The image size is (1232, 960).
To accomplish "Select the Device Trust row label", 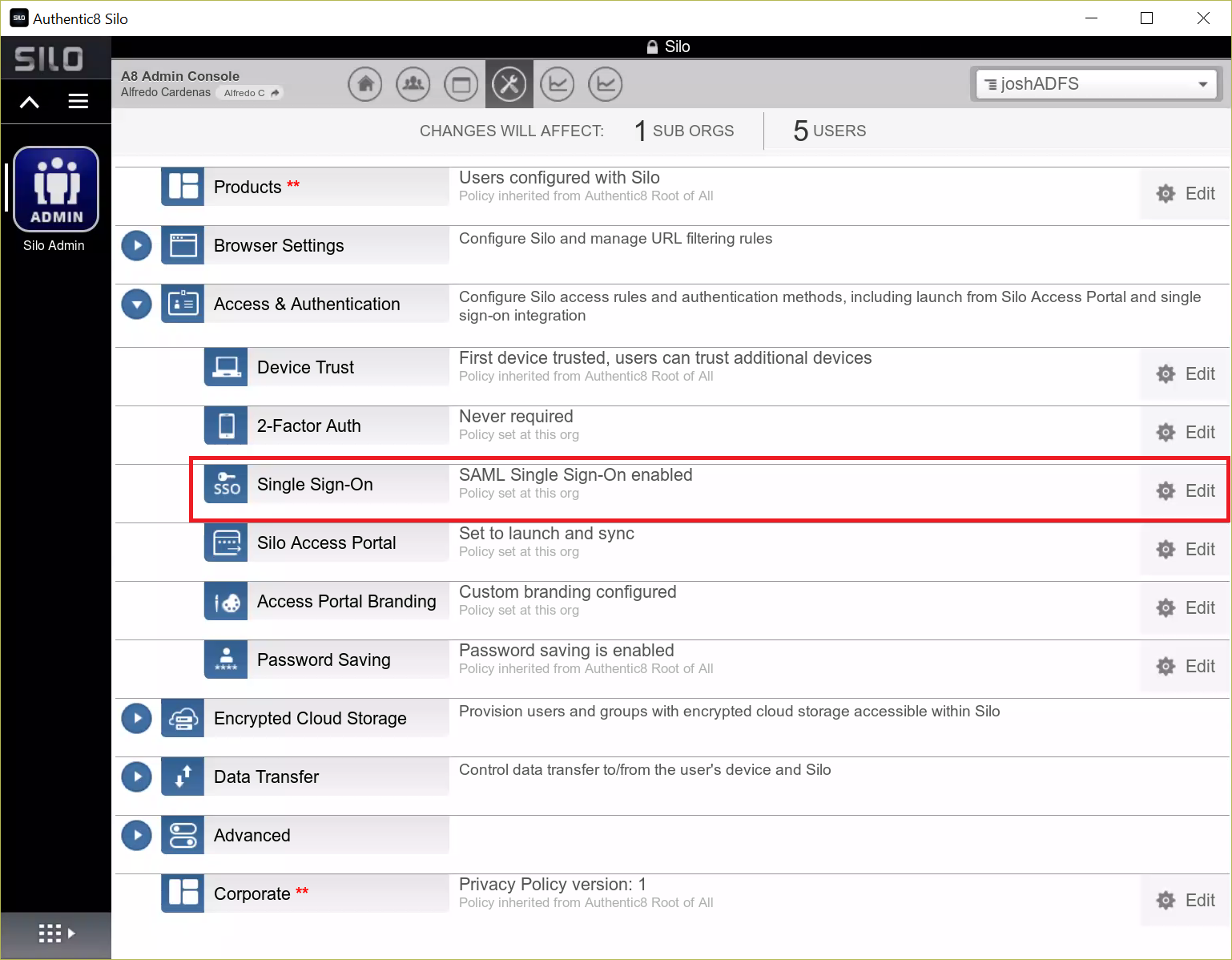I will point(305,368).
